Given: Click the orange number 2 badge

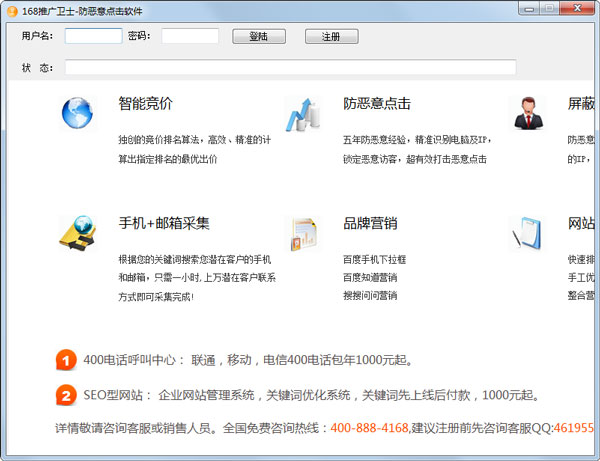Looking at the screenshot, I should click(66, 395).
